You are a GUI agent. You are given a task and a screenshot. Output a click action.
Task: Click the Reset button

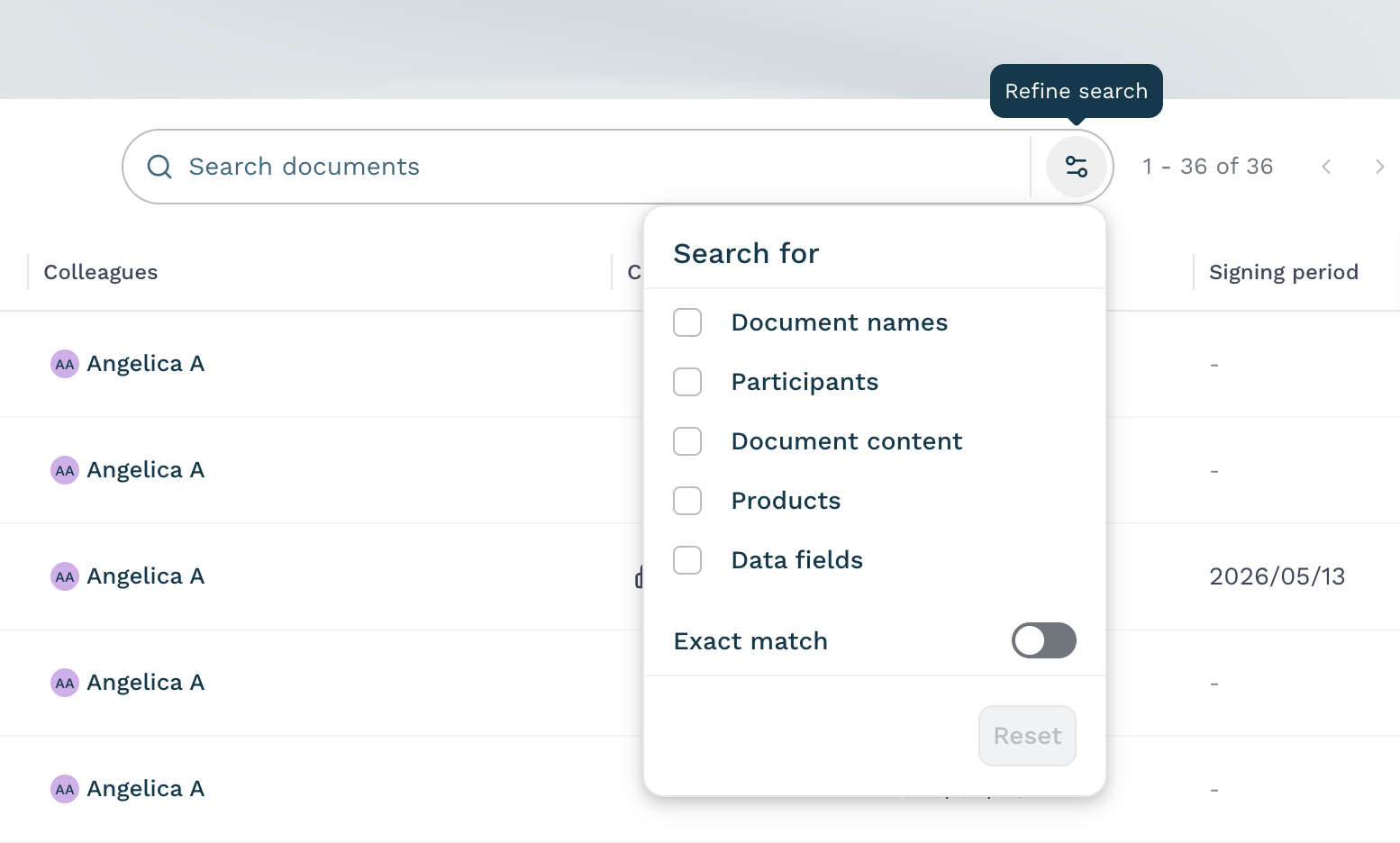point(1027,736)
